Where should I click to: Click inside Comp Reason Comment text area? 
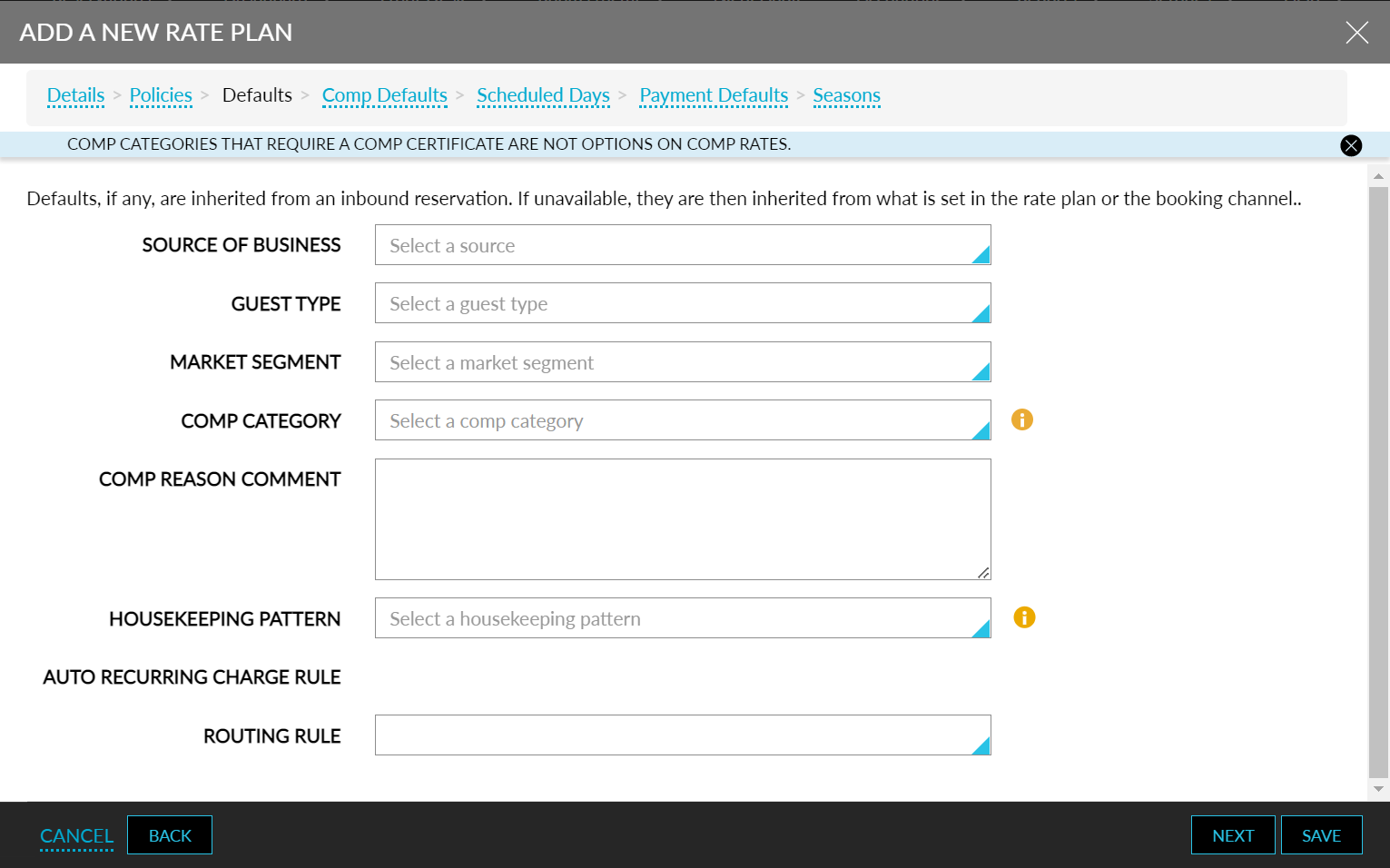coord(682,518)
